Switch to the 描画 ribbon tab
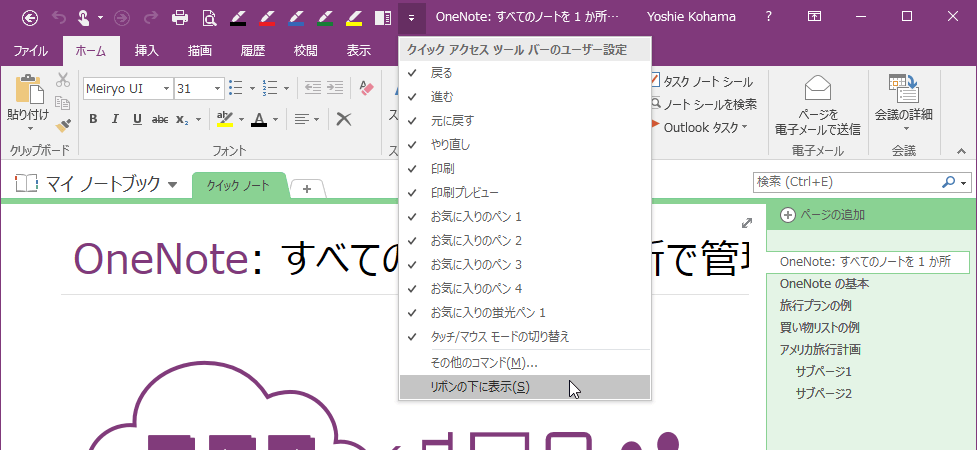This screenshot has height=450, width=977. click(x=199, y=51)
